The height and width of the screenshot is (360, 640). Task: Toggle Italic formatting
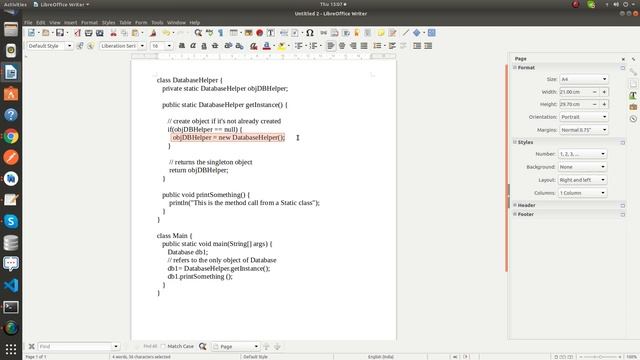(193, 46)
